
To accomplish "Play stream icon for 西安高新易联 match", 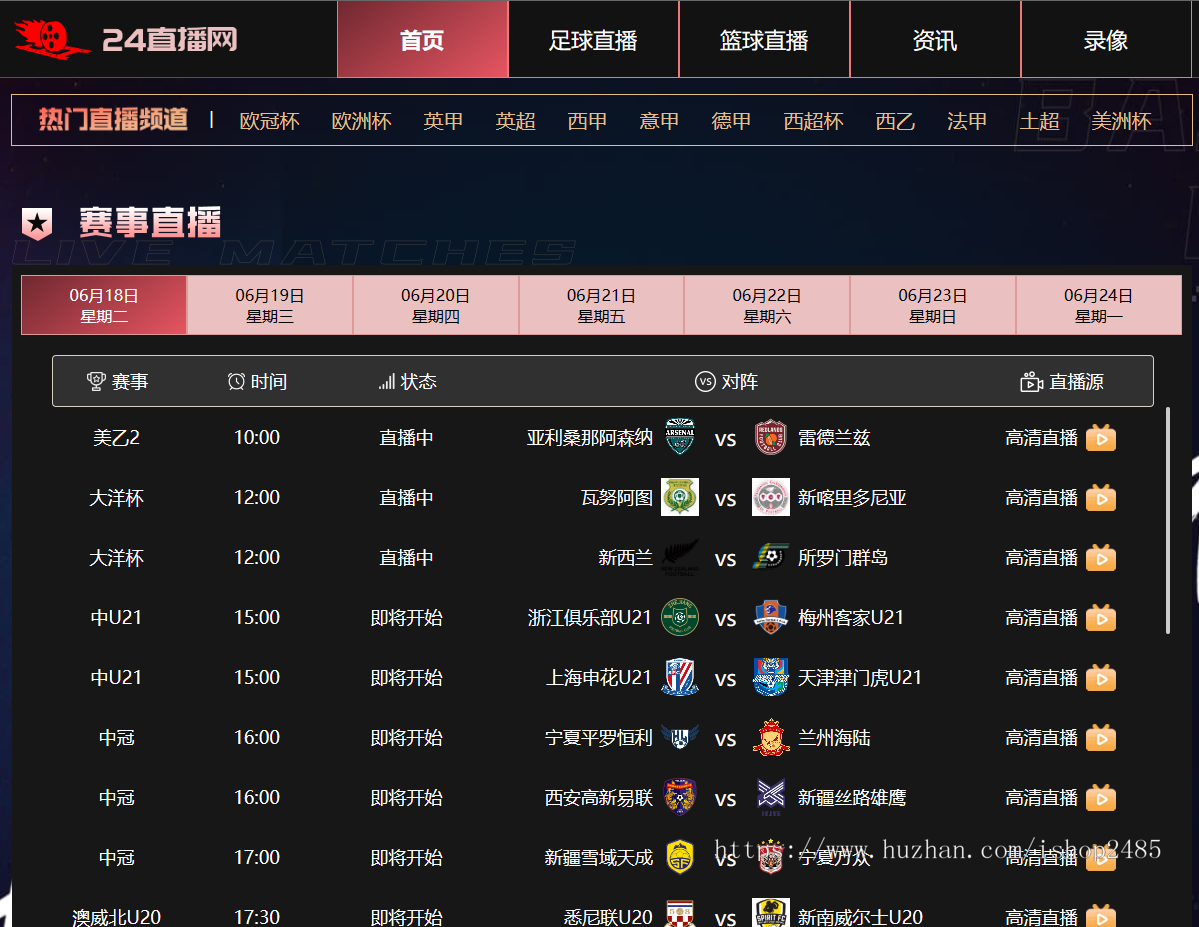I will click(1101, 798).
